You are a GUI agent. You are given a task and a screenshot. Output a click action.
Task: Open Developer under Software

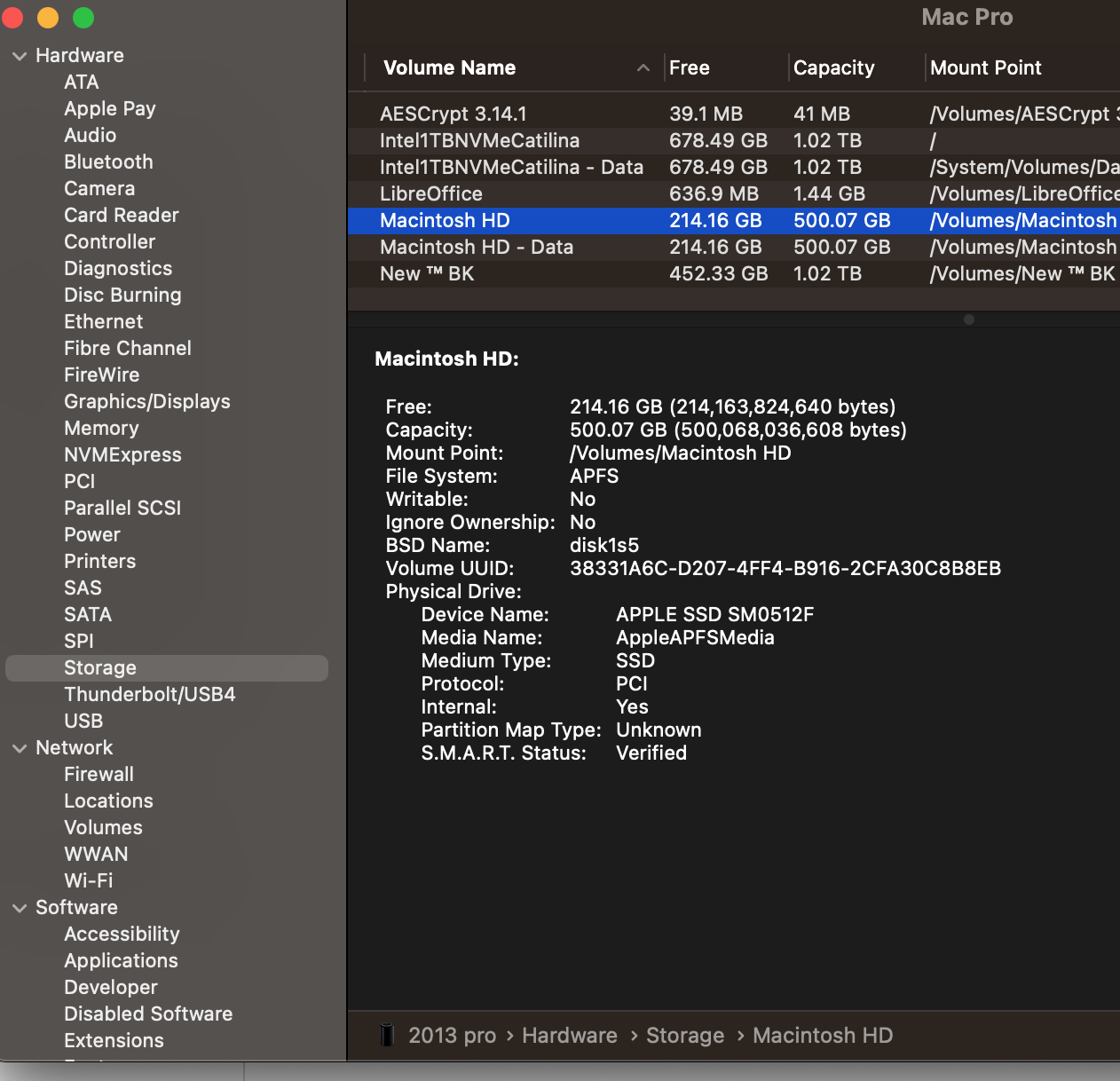111,988
